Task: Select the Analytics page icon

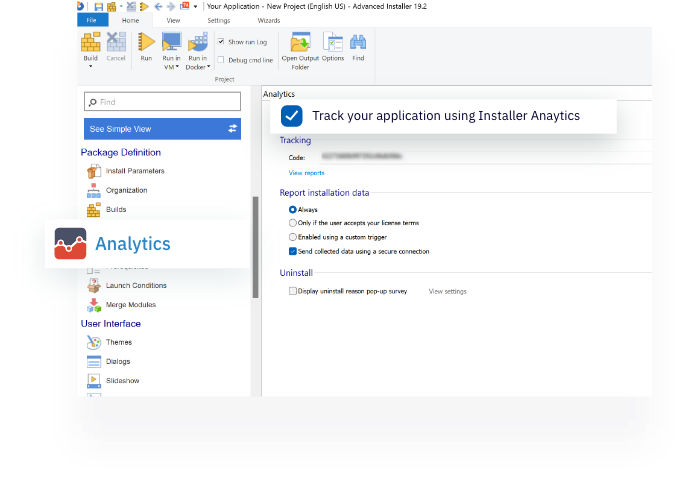Action: tap(70, 243)
